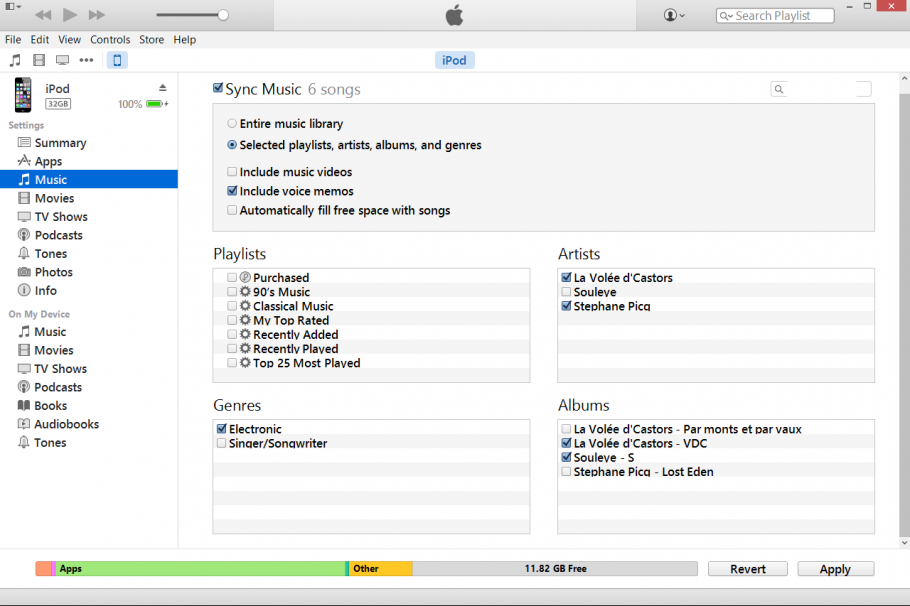Open the Store menu
Viewport: 910px width, 606px height.
click(x=151, y=40)
